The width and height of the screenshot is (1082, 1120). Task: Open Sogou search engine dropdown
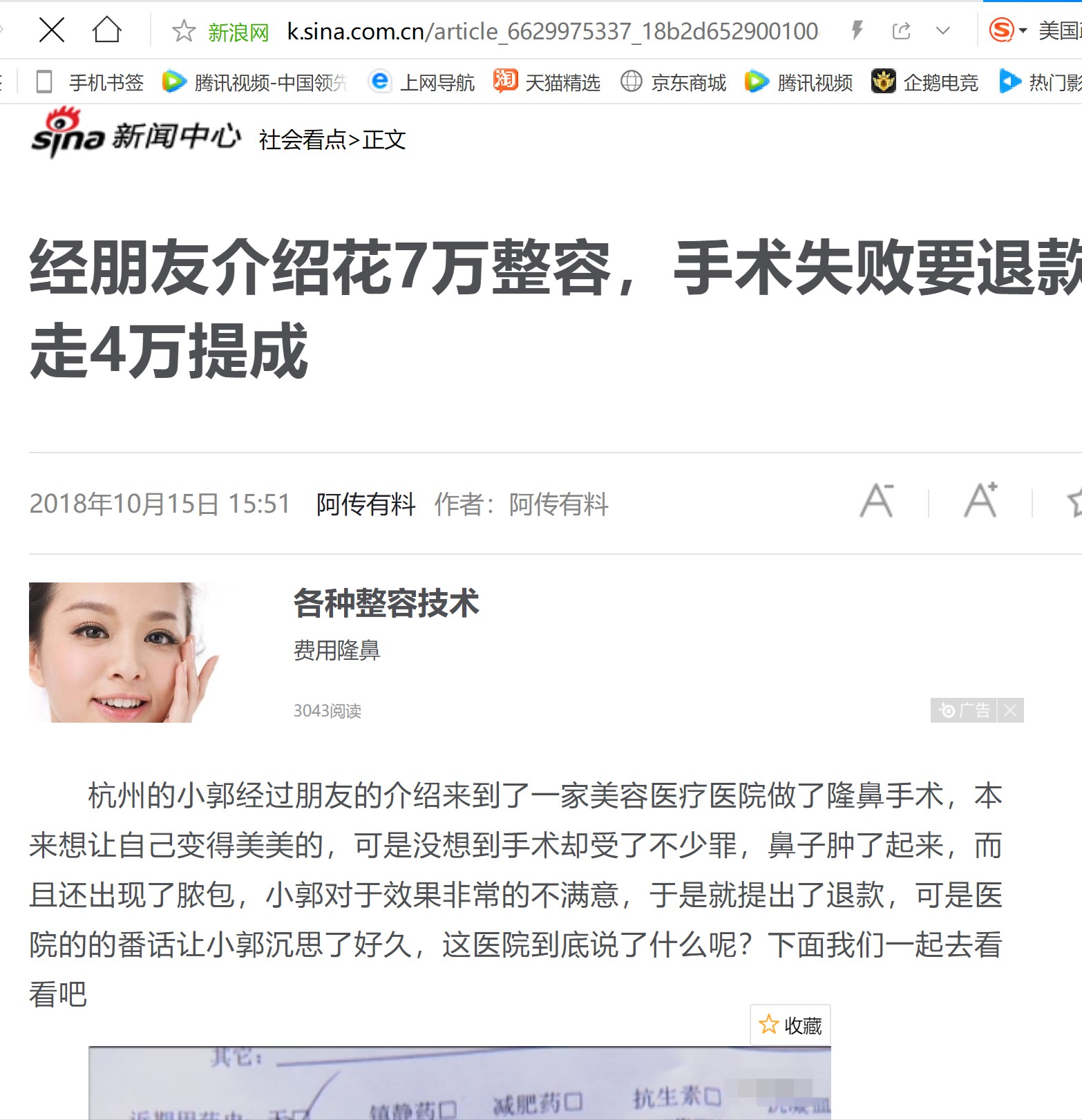pos(1008,30)
